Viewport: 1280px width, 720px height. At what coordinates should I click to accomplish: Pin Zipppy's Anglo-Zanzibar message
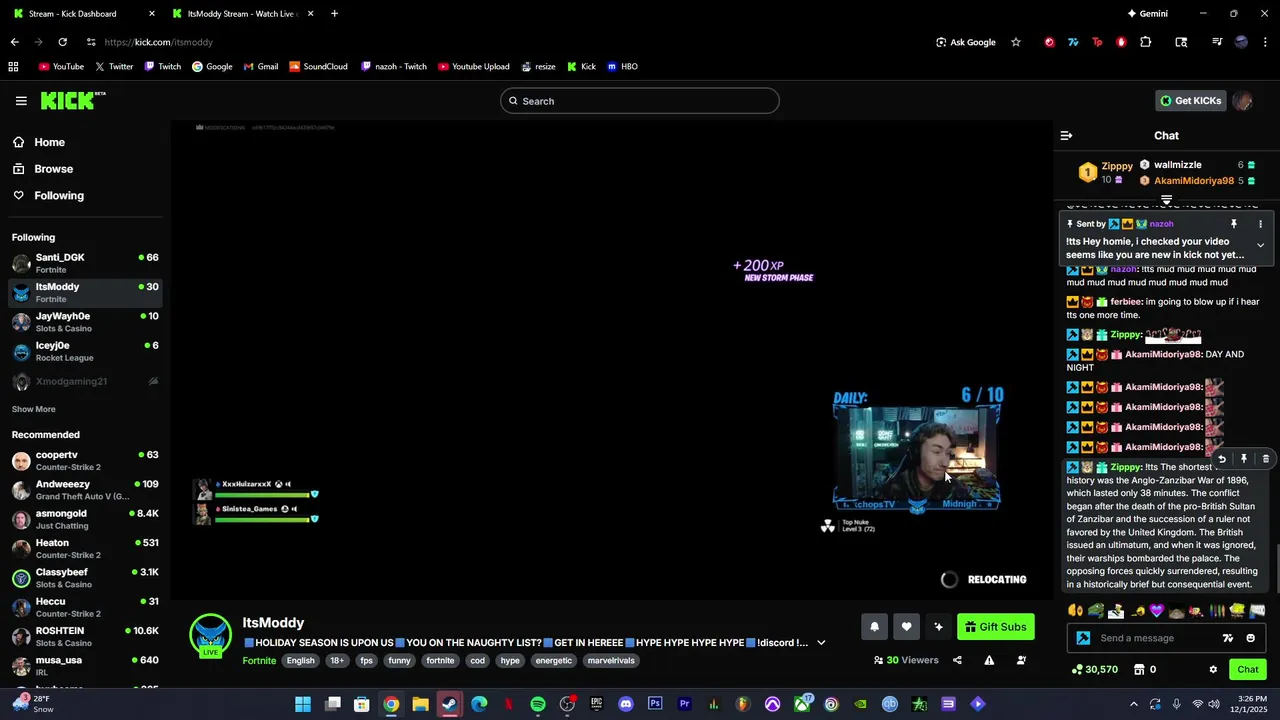click(x=1244, y=459)
